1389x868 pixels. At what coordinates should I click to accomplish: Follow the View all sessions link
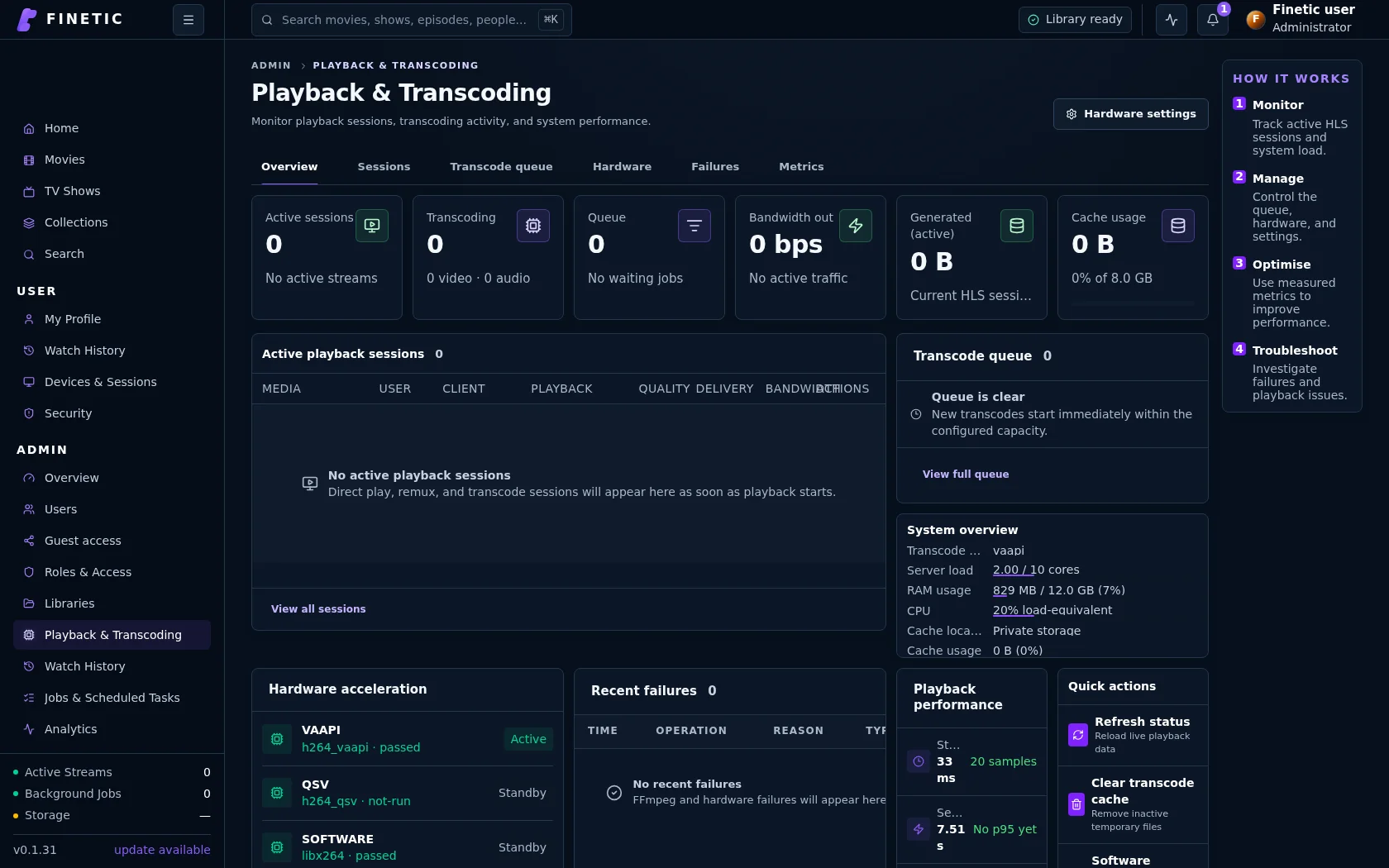(x=318, y=609)
